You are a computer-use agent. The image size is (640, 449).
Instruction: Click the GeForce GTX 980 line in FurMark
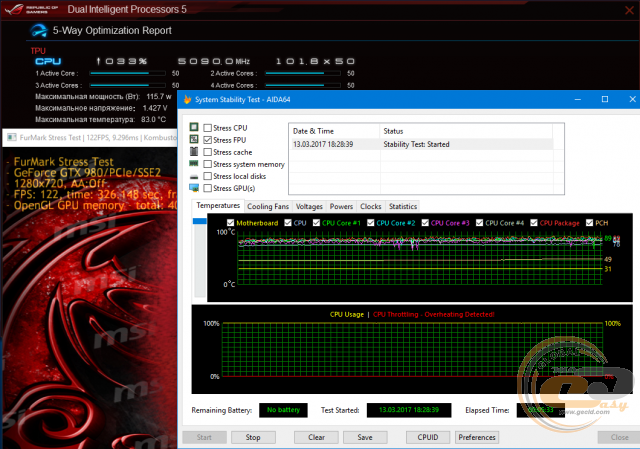(x=87, y=173)
